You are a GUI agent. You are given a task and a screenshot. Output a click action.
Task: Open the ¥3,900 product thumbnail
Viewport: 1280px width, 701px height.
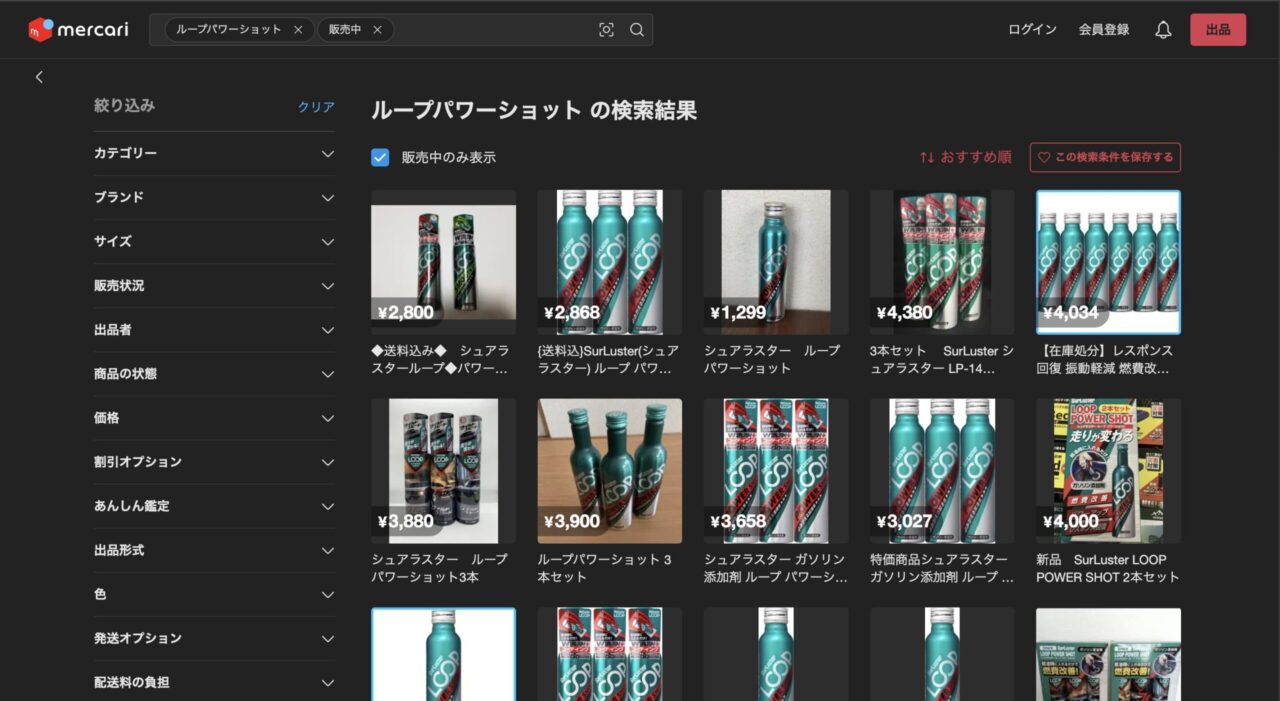pyautogui.click(x=610, y=471)
